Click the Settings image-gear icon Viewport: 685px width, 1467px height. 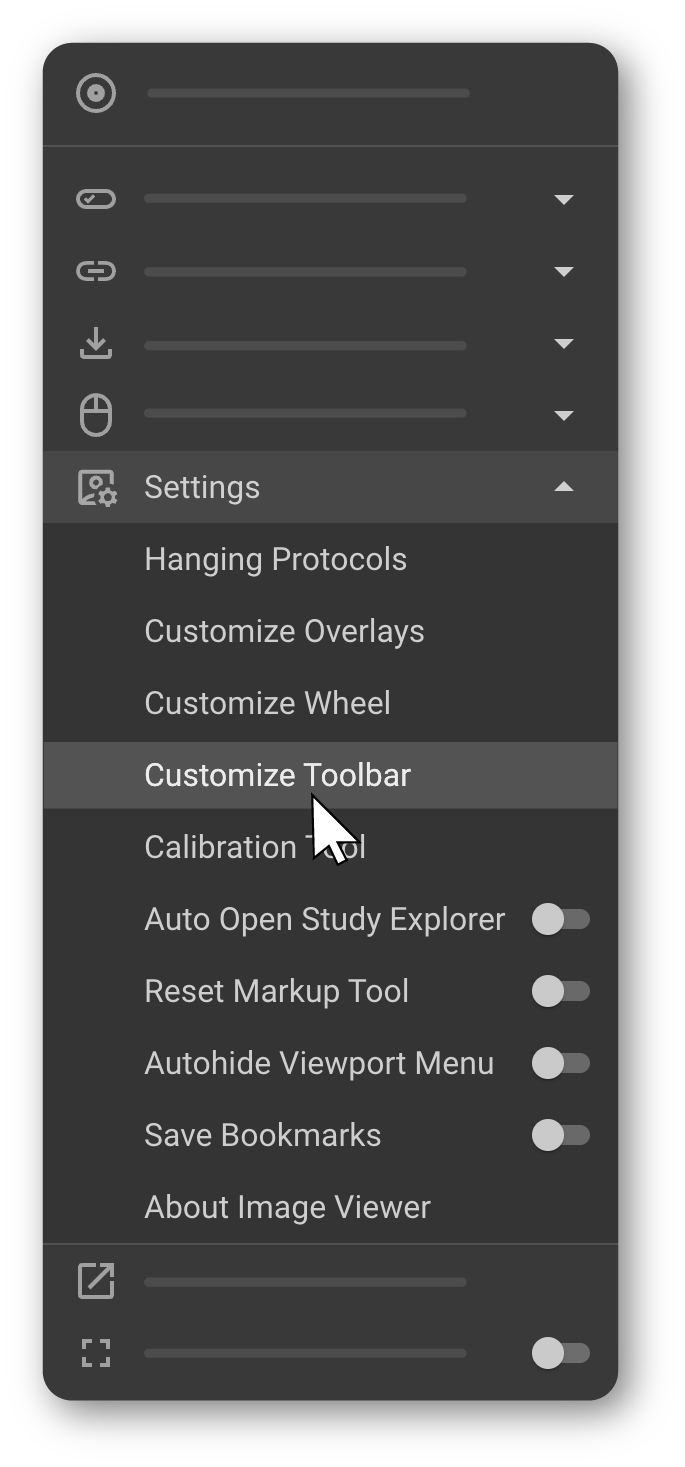(x=97, y=487)
